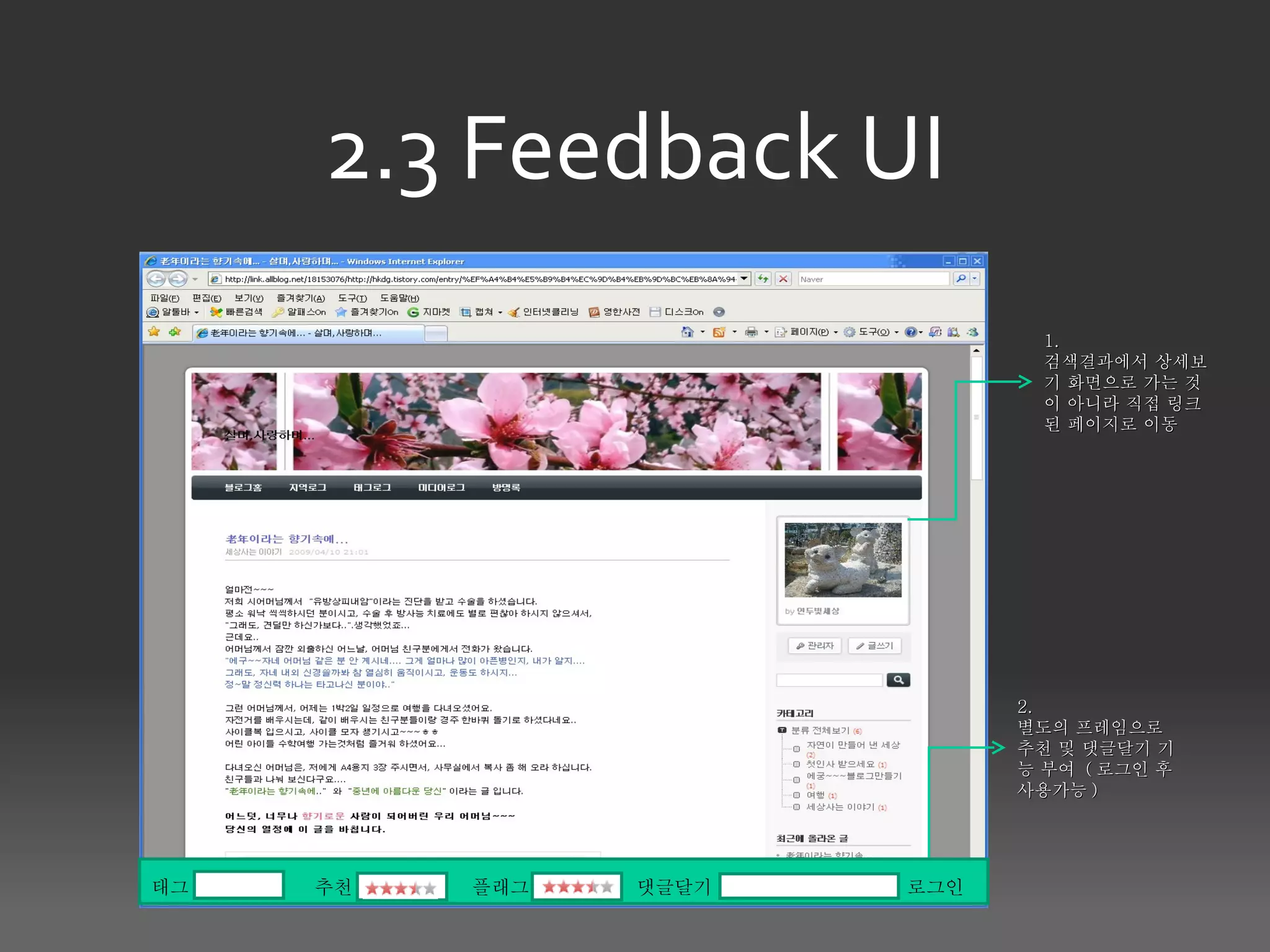Expand the address bar history dropdown
The height and width of the screenshot is (952, 1270).
click(745, 279)
